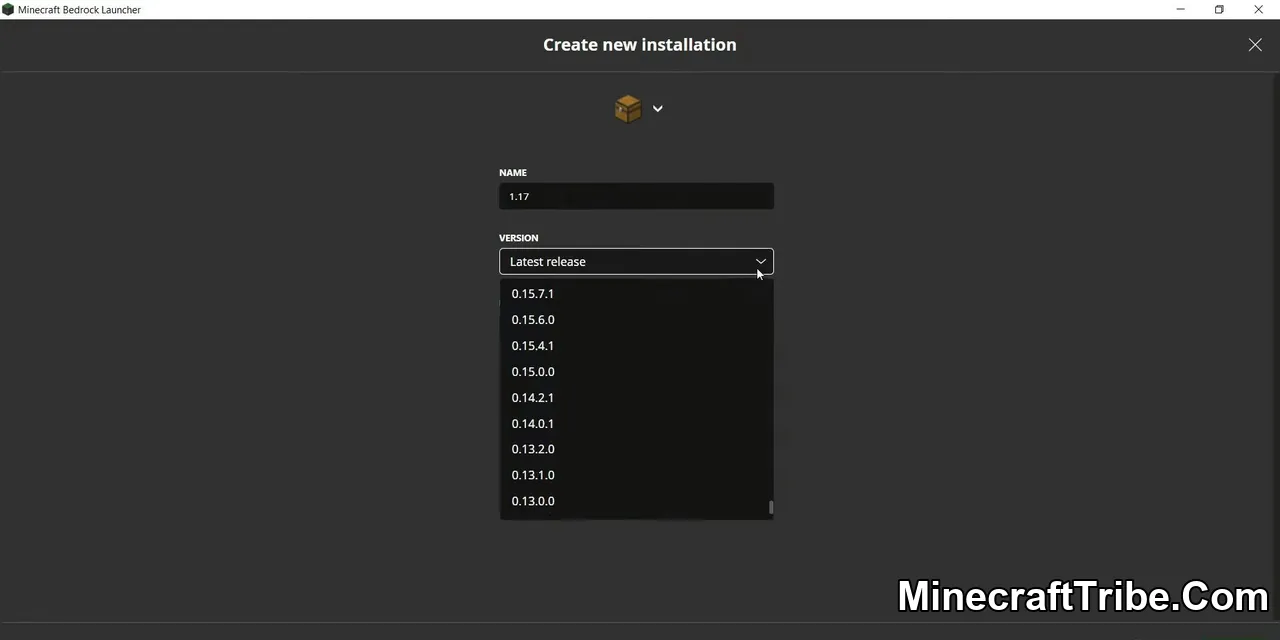Click the version list scrollbar thumb
The width and height of the screenshot is (1280, 640).
(x=771, y=508)
